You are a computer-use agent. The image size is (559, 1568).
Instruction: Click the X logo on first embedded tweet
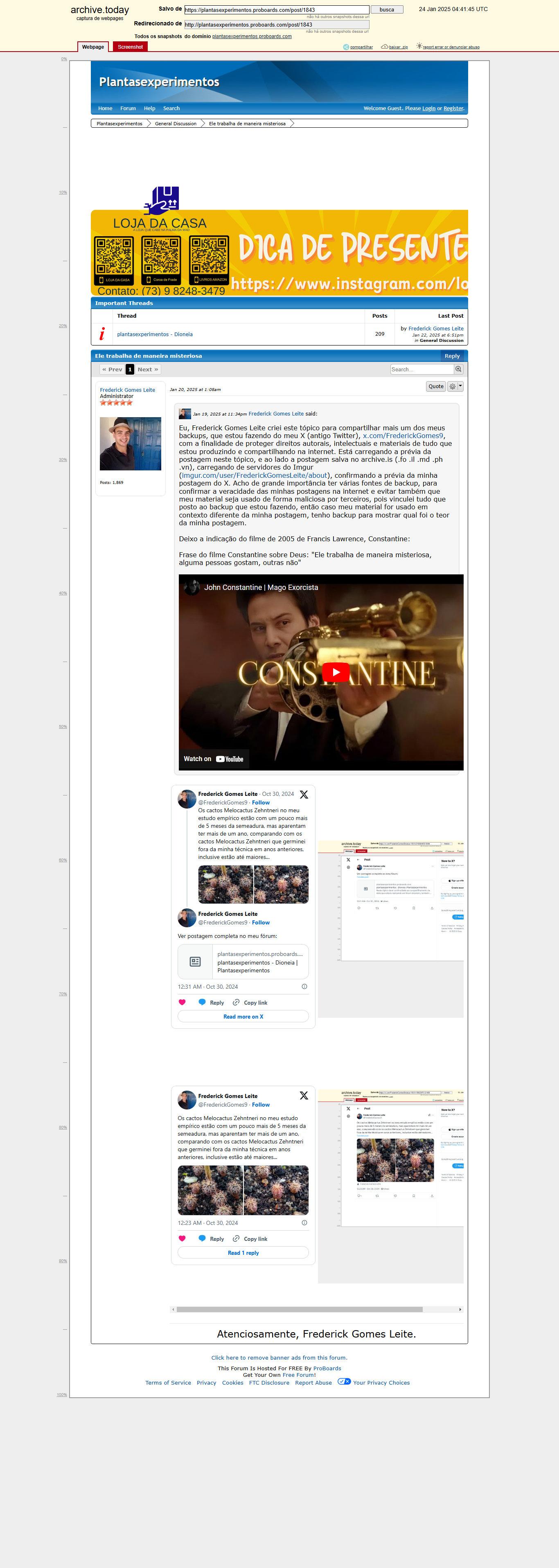pos(304,794)
